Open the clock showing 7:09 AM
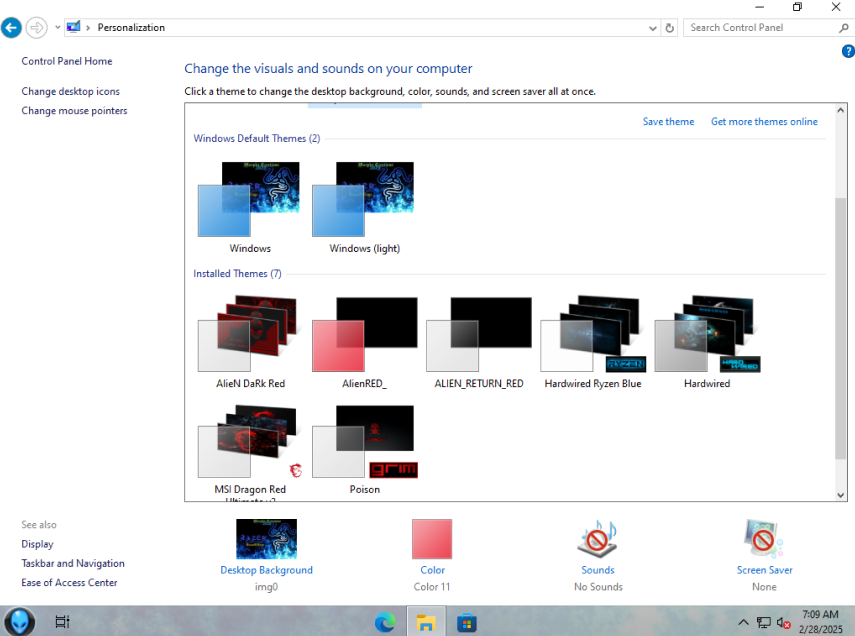855x636 pixels. 820,621
